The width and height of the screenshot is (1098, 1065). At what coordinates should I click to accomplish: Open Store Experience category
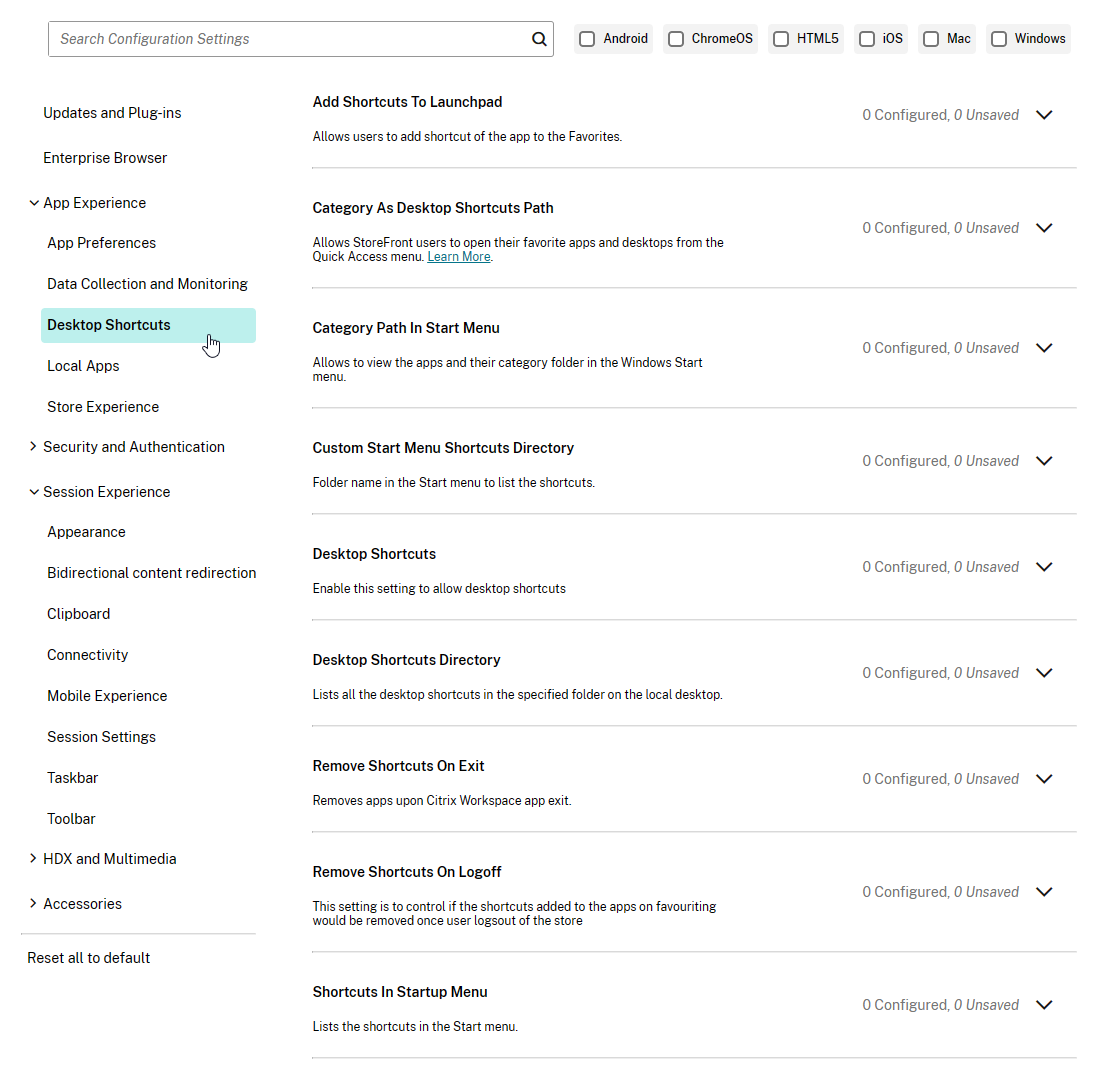tap(103, 407)
